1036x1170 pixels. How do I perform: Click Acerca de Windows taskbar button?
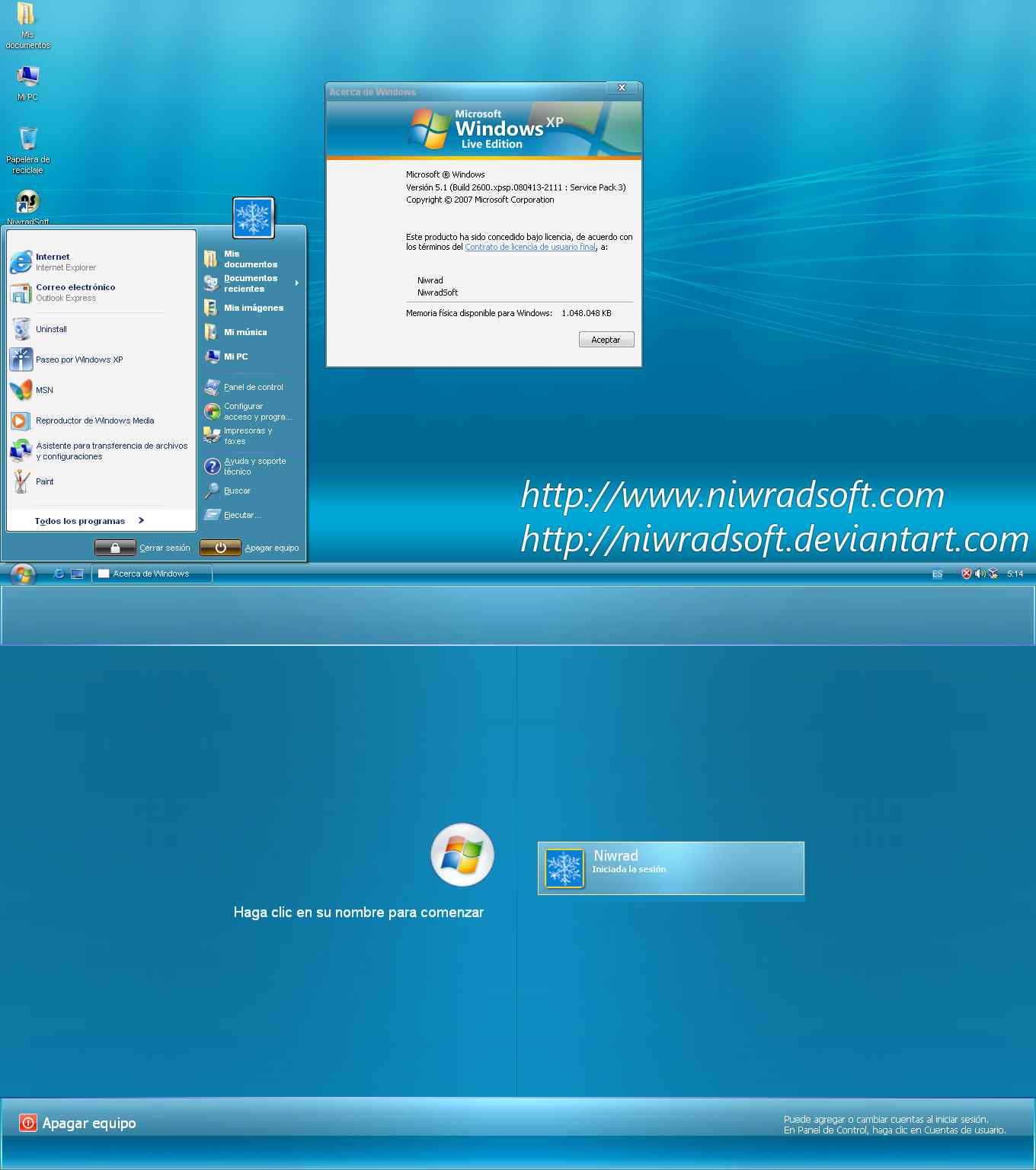(152, 574)
